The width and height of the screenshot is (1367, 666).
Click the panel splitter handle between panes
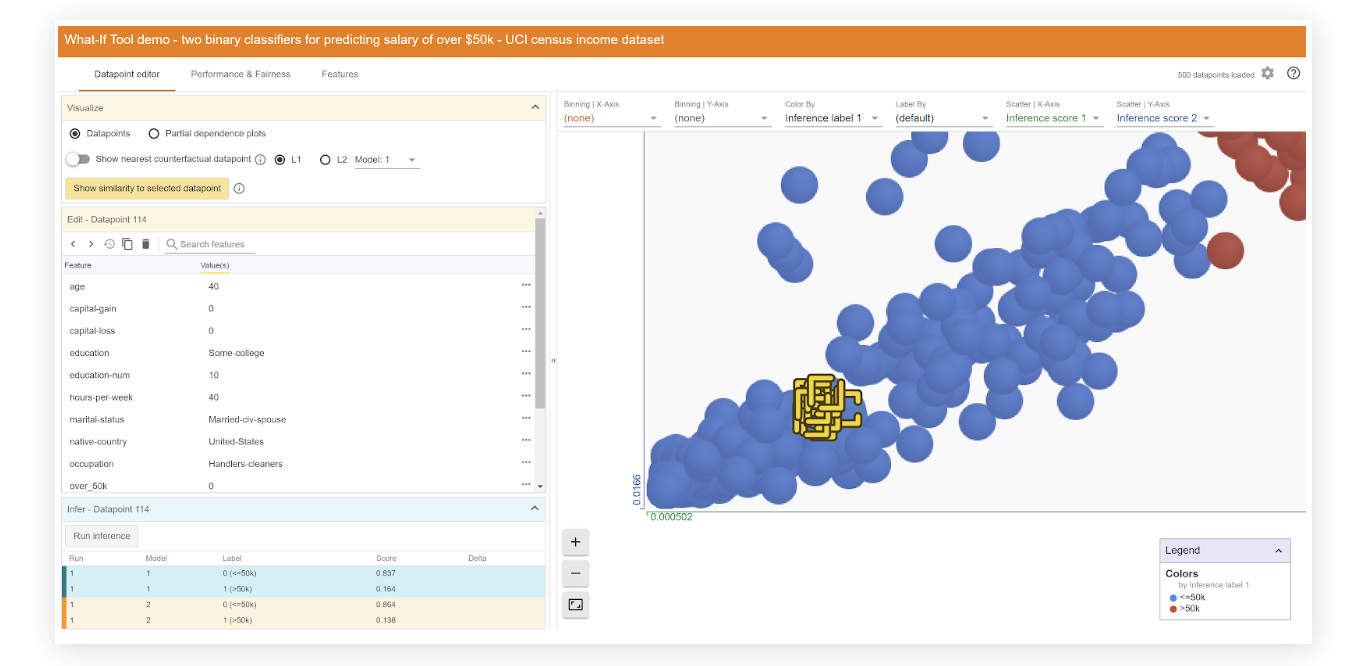553,360
